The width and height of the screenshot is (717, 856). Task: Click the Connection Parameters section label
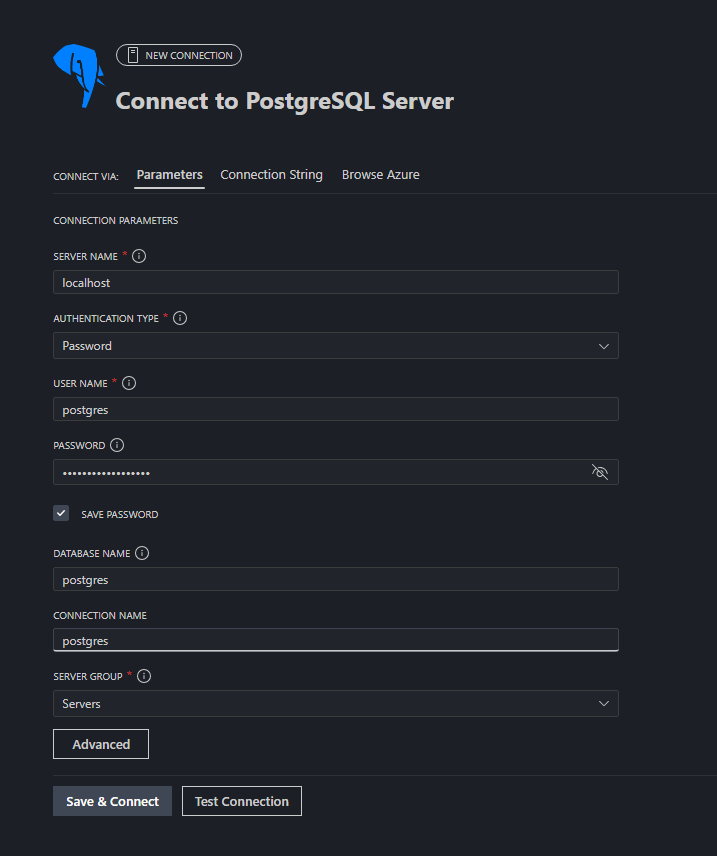coord(116,221)
